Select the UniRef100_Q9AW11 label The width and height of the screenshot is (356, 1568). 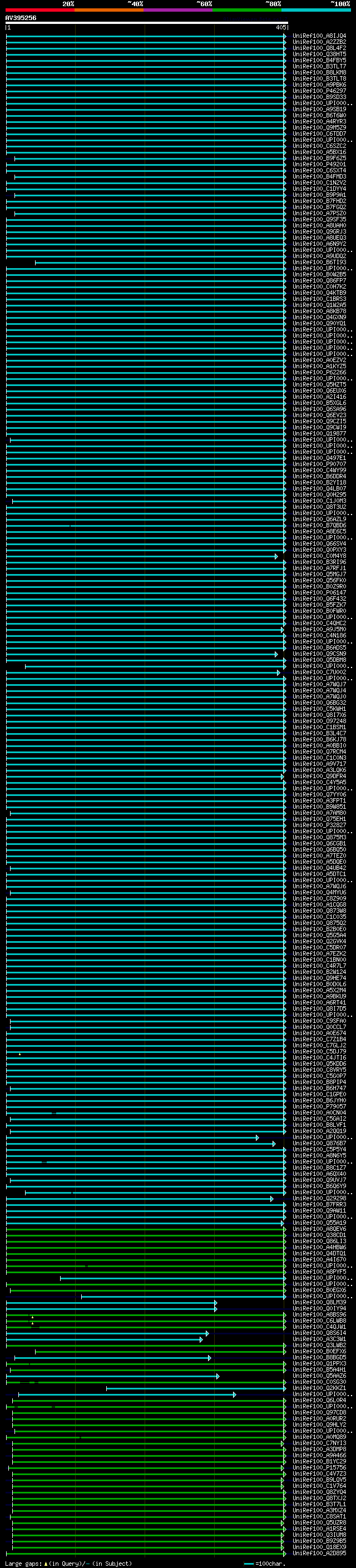click(319, 1210)
